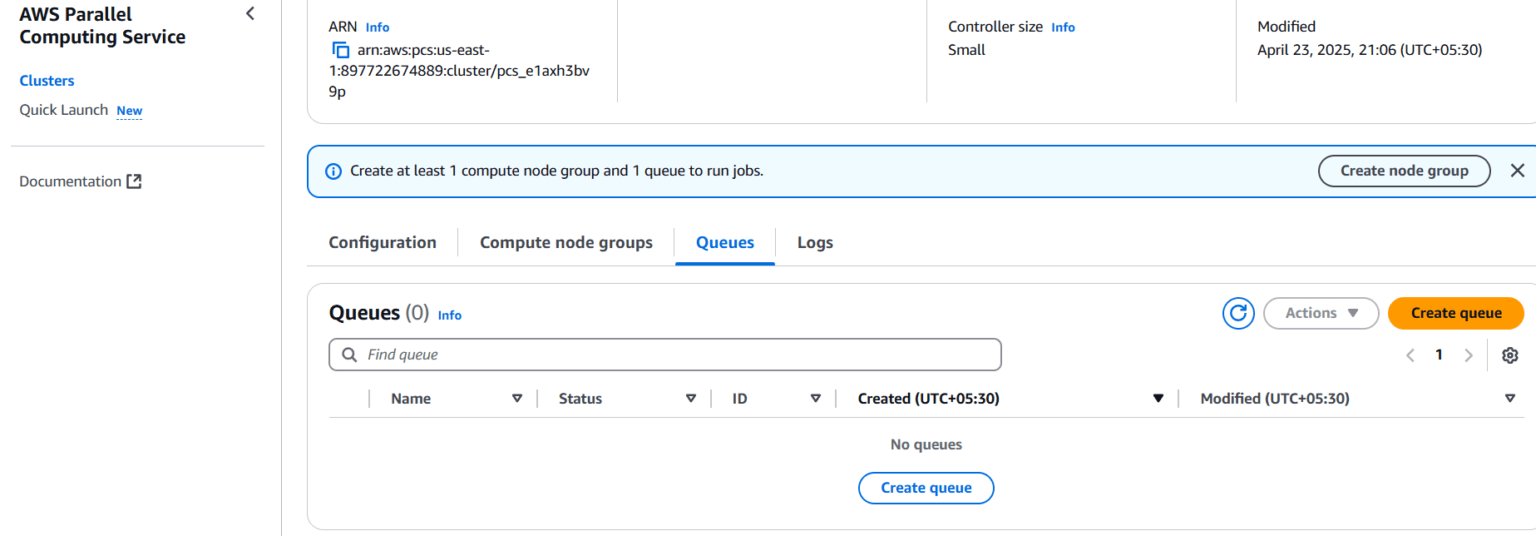Open Documentation external link

pyautogui.click(x=80, y=181)
